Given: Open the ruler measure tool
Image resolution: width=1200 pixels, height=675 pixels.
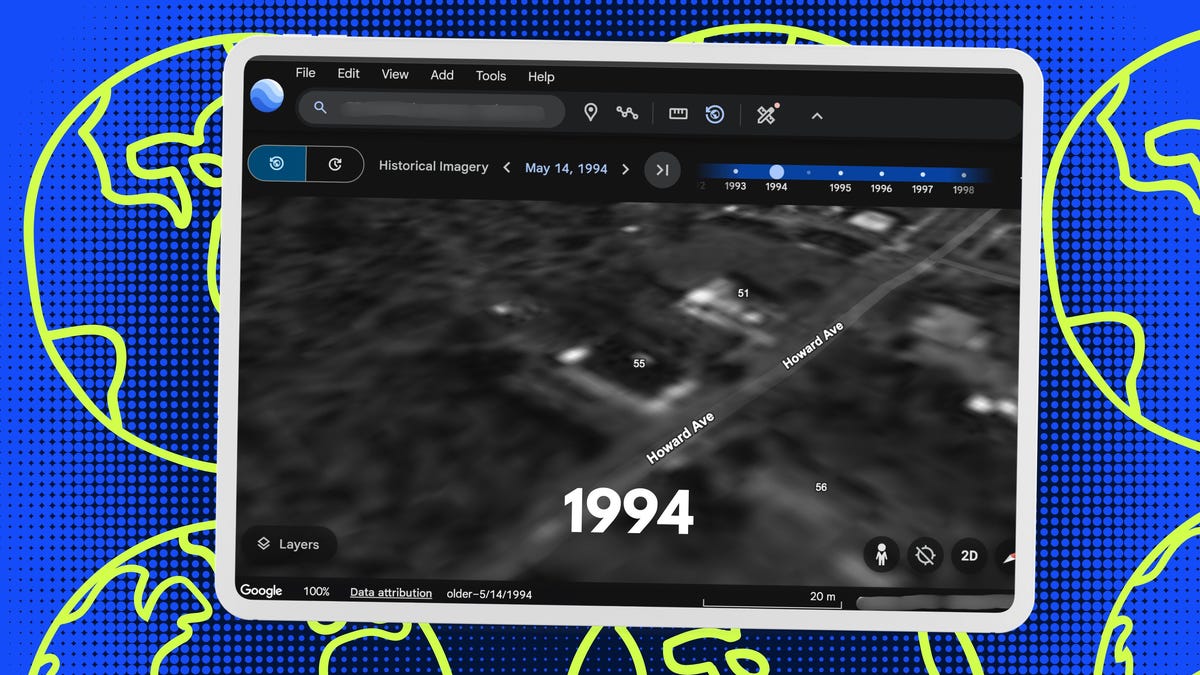Looking at the screenshot, I should (678, 114).
